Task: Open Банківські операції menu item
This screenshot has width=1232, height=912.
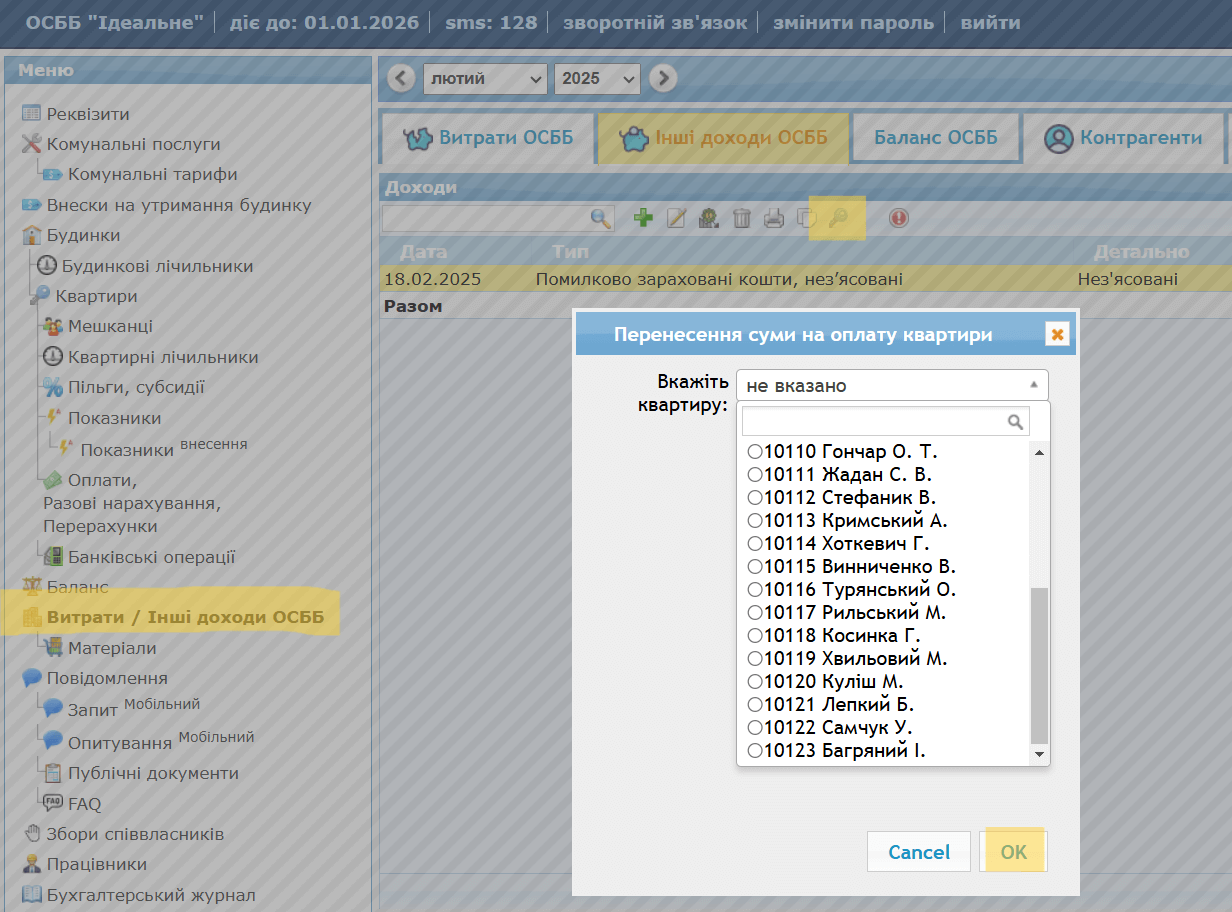Action: click(151, 557)
